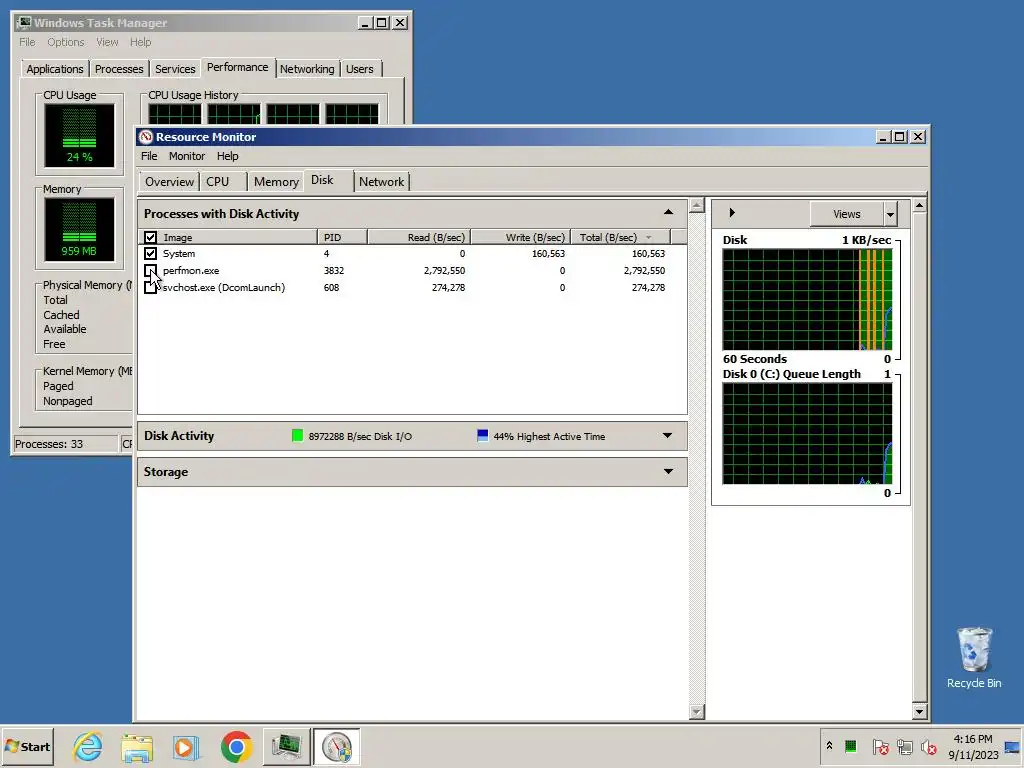This screenshot has height=768, width=1024.
Task: Switch to Task Manager Services tab
Action: click(x=175, y=69)
